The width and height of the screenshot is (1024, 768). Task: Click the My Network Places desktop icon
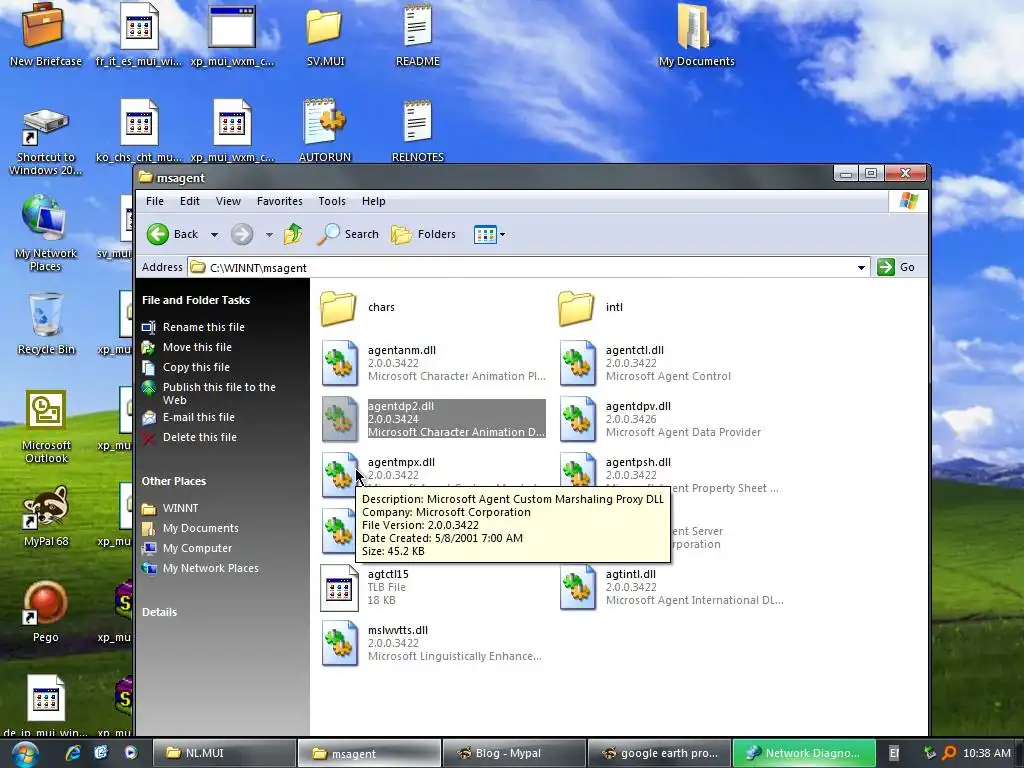point(44,217)
